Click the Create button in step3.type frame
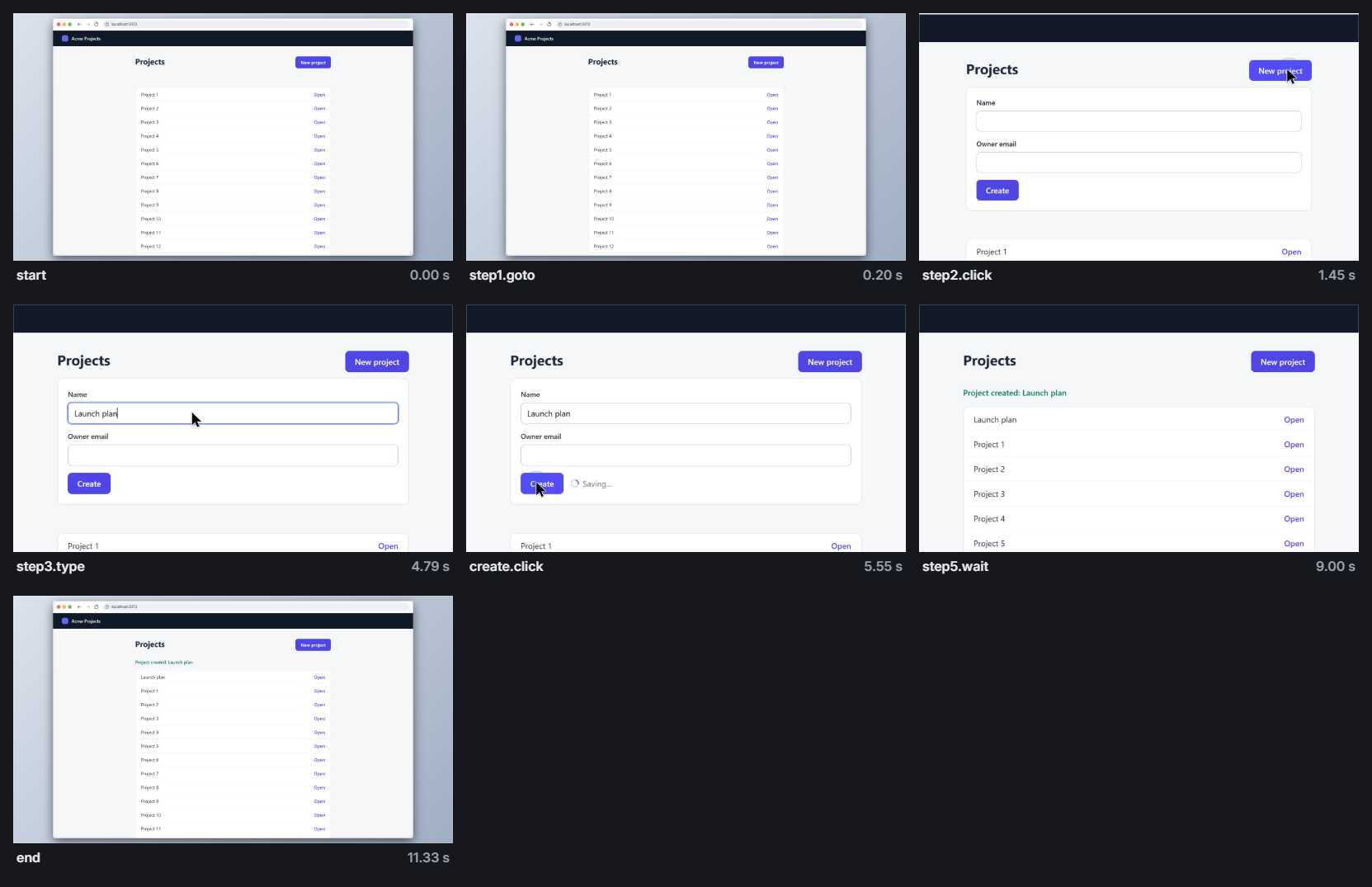Viewport: 1372px width, 887px height. pyautogui.click(x=89, y=484)
